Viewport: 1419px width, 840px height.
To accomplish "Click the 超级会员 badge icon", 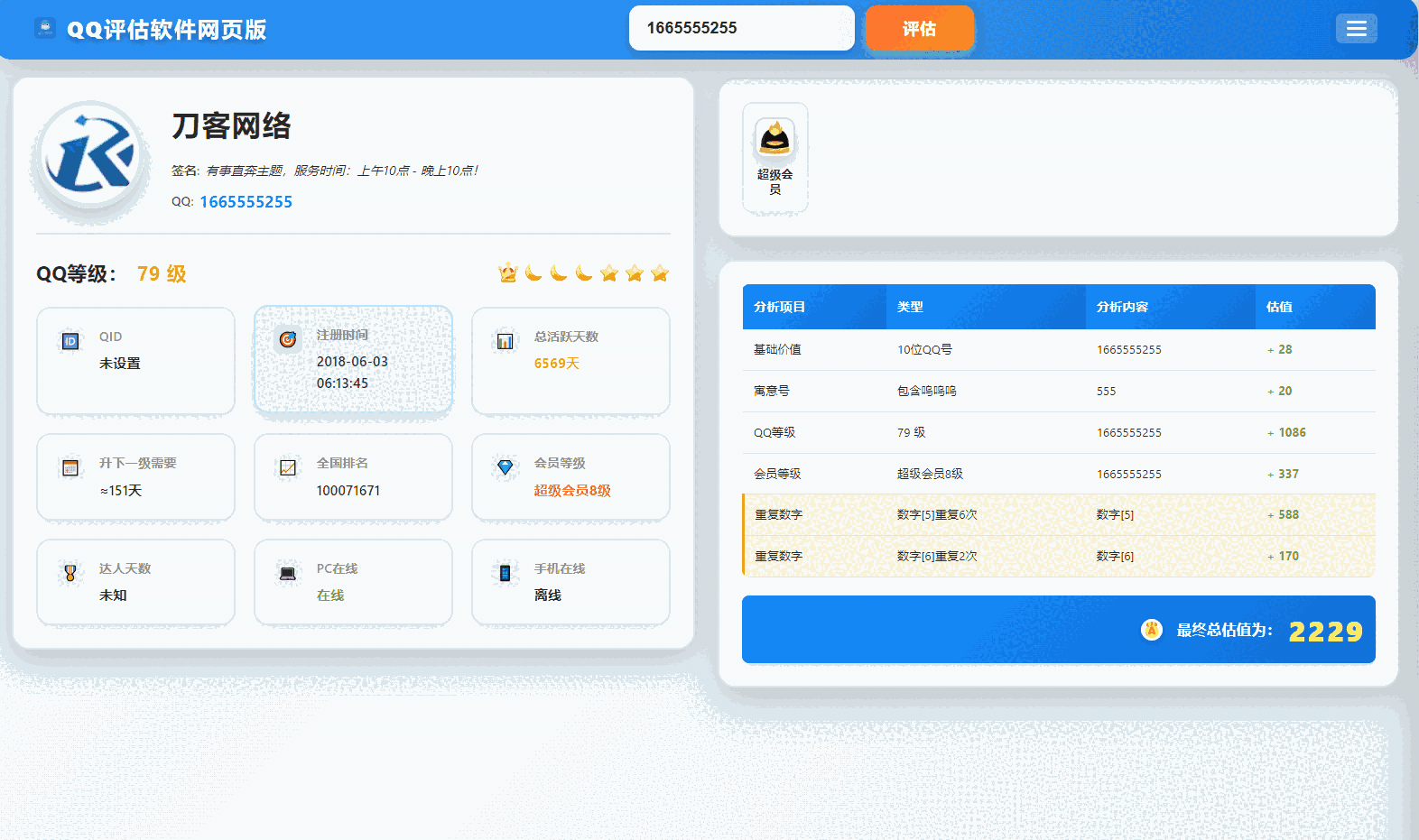I will pos(774,138).
